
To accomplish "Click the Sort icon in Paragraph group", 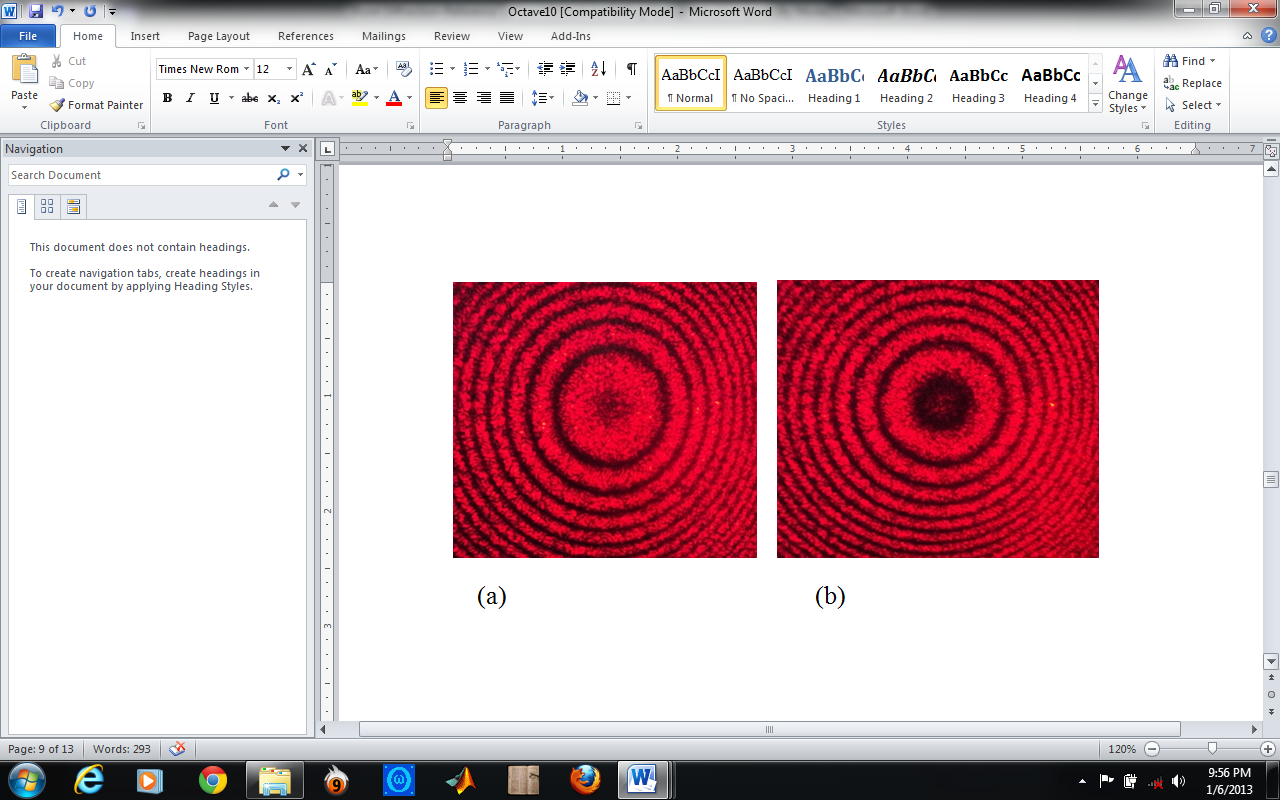I will click(598, 69).
